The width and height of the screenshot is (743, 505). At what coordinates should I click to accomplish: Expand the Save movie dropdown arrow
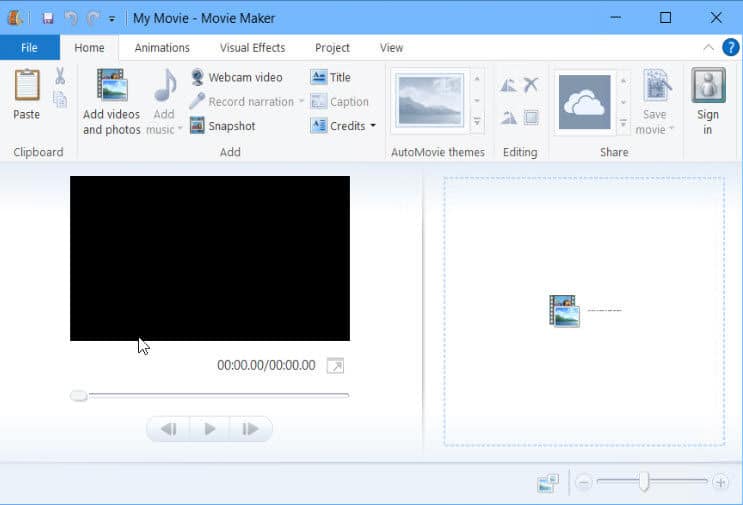tap(671, 129)
